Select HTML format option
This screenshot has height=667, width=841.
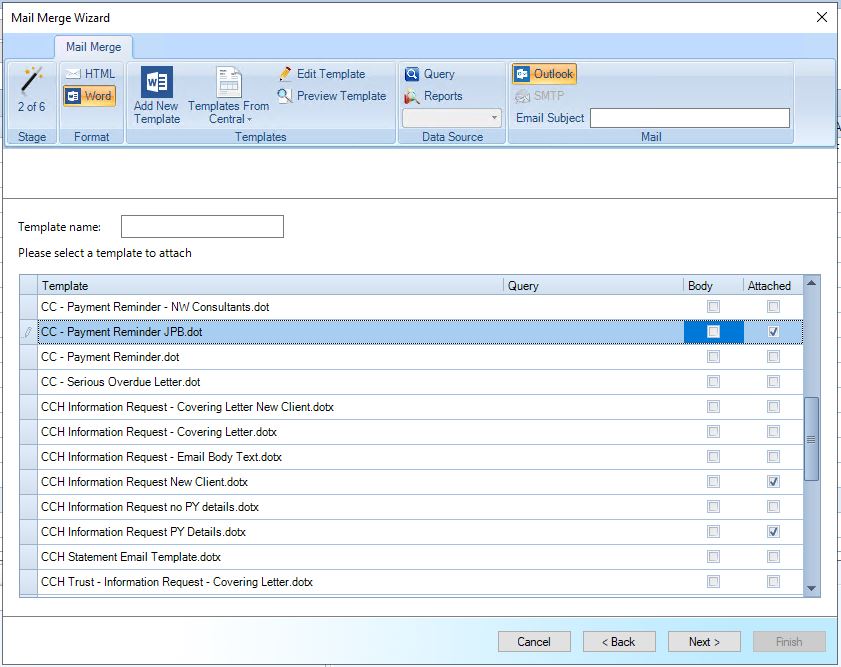click(90, 73)
